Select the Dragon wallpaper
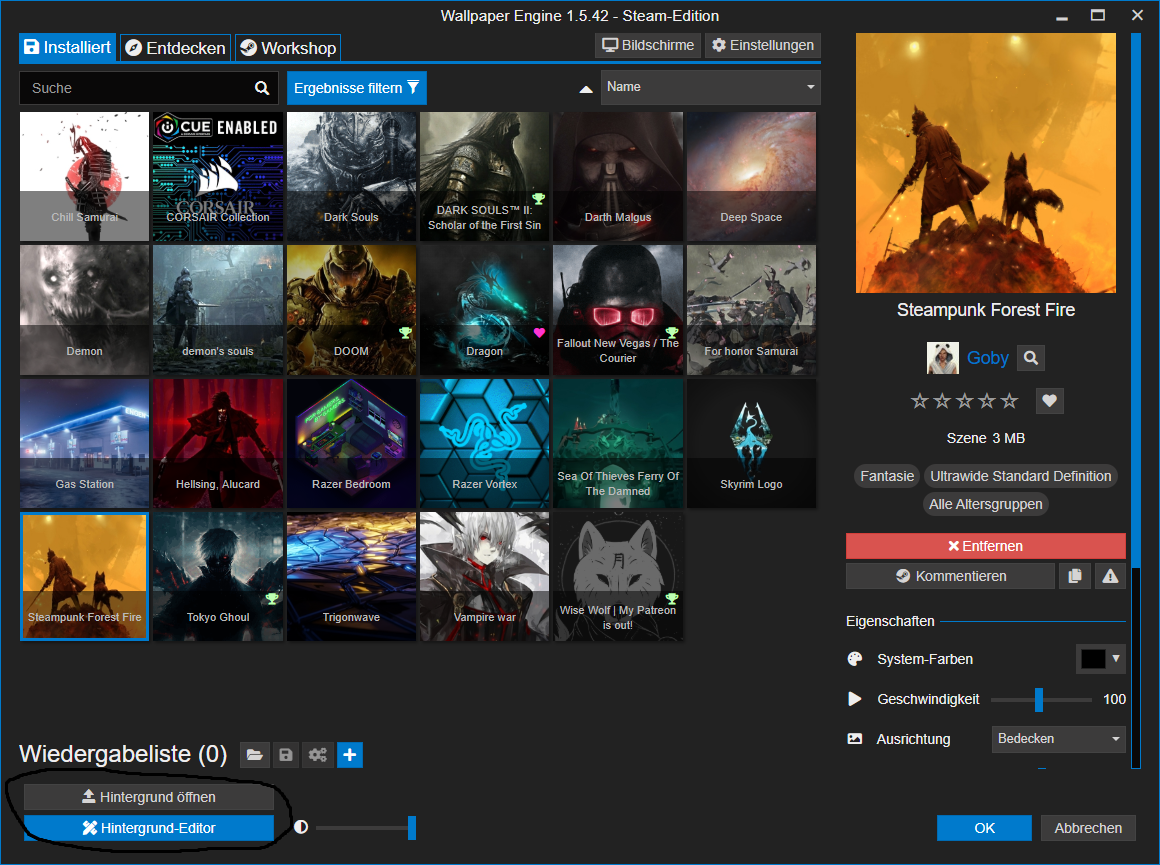The width and height of the screenshot is (1160, 865). 485,310
